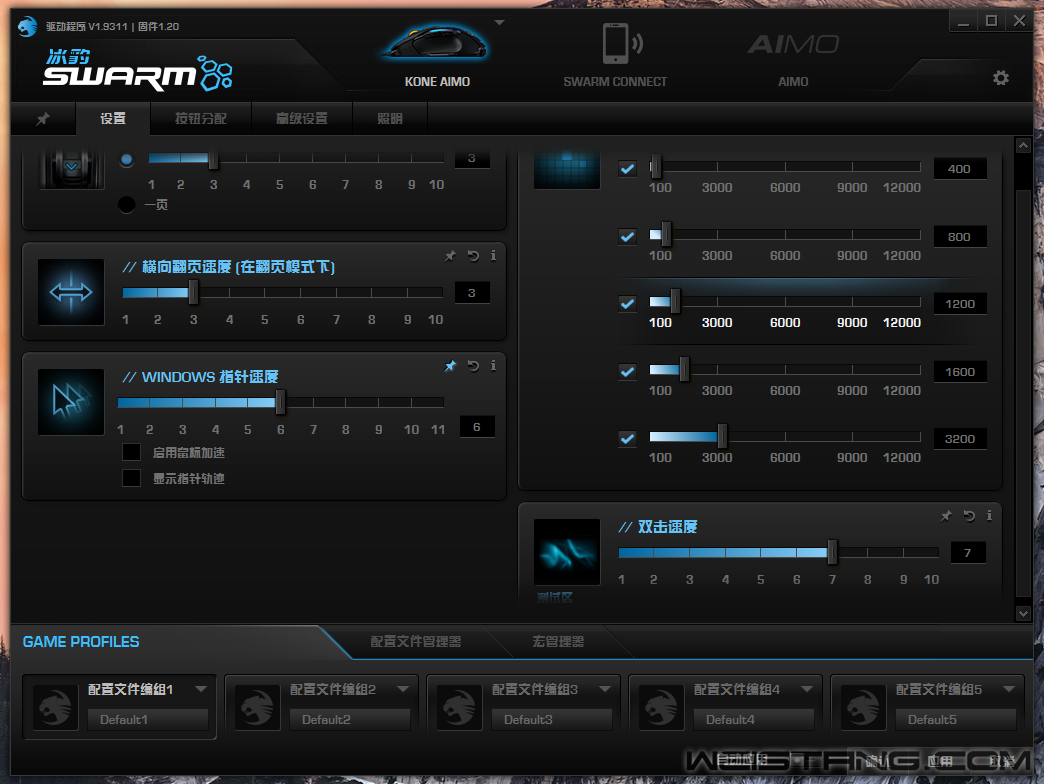Pin the WINDOWS 指针速度 panel
This screenshot has height=784, width=1044.
451,365
